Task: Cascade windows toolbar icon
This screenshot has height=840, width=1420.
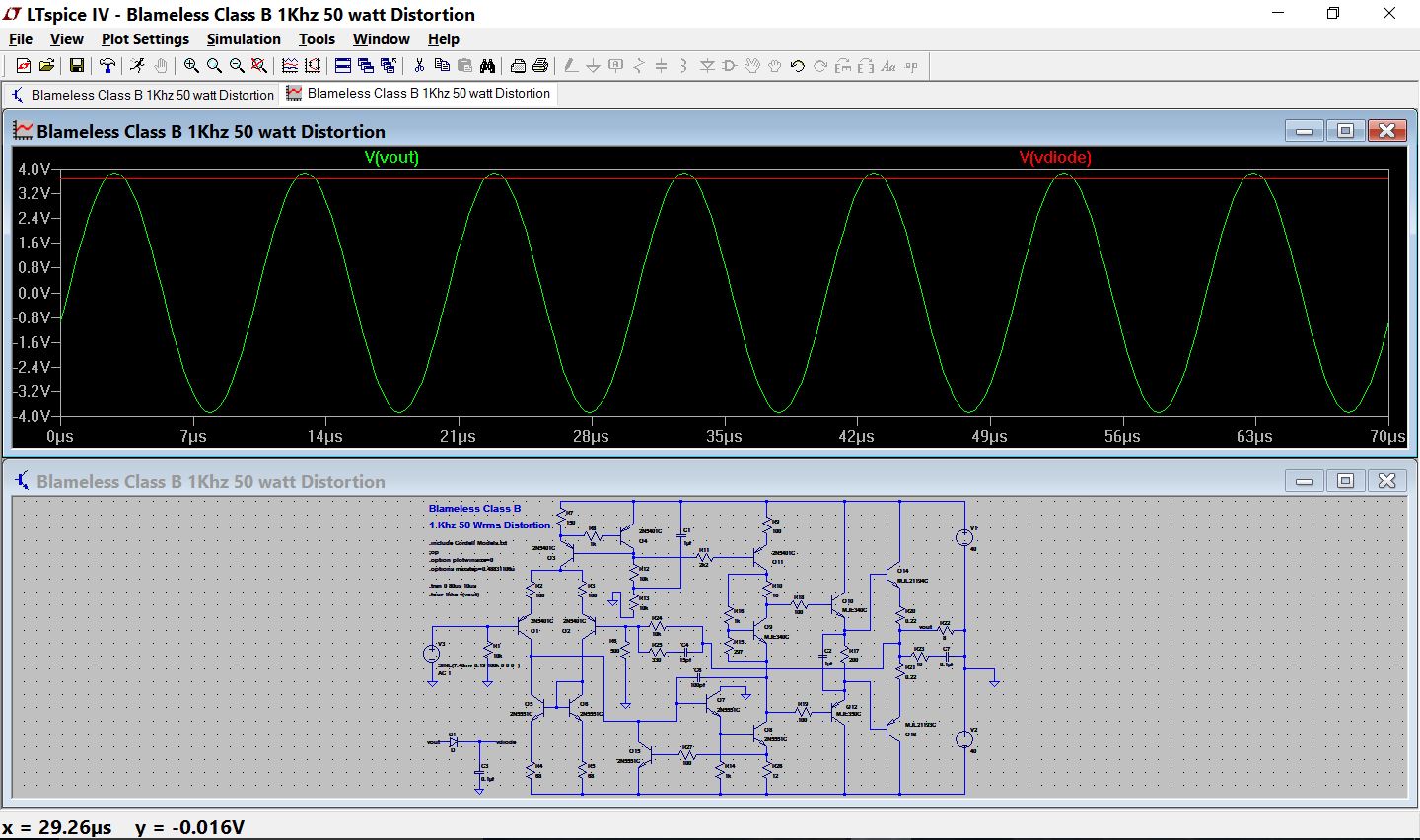Action: 389,66
